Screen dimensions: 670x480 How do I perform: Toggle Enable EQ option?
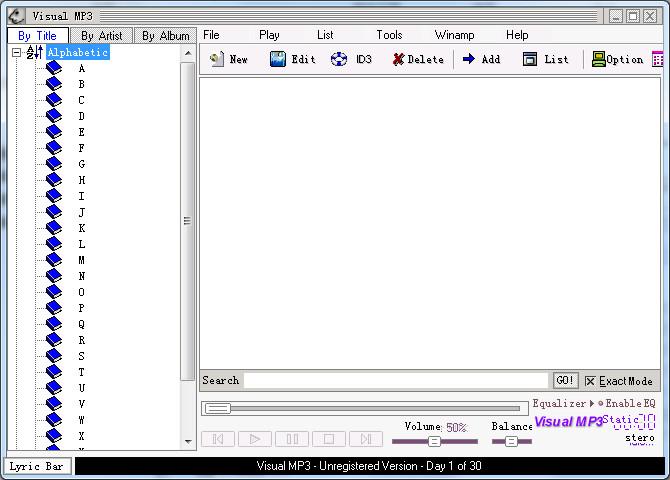tap(626, 403)
